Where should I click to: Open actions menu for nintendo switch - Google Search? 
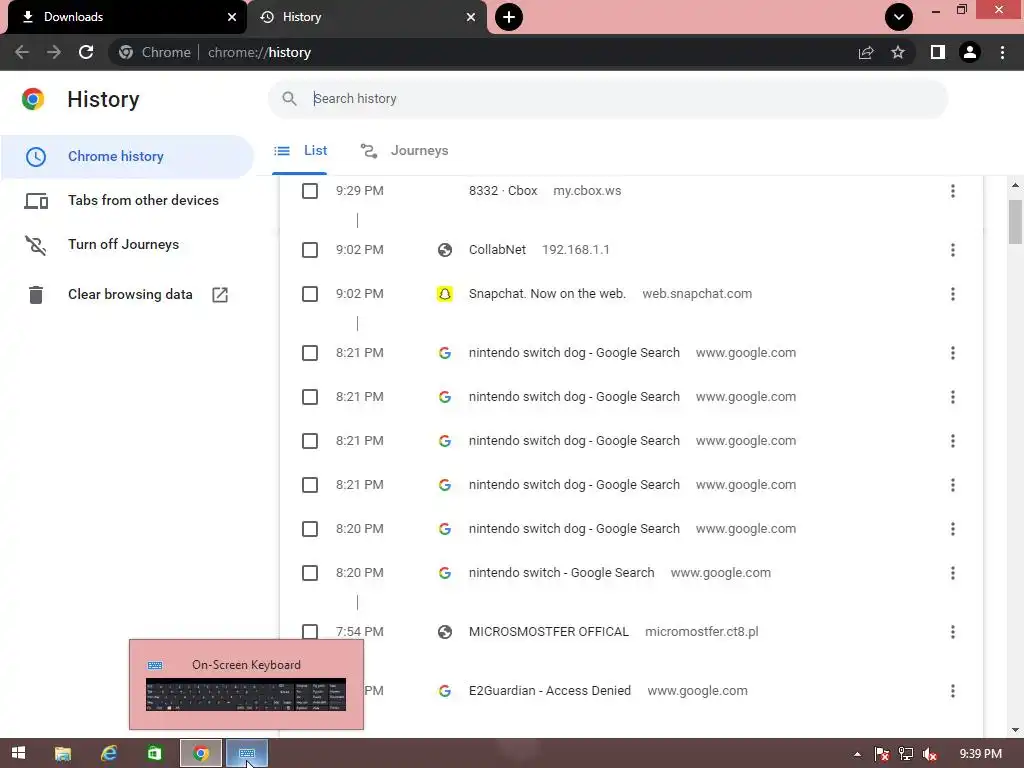point(953,573)
